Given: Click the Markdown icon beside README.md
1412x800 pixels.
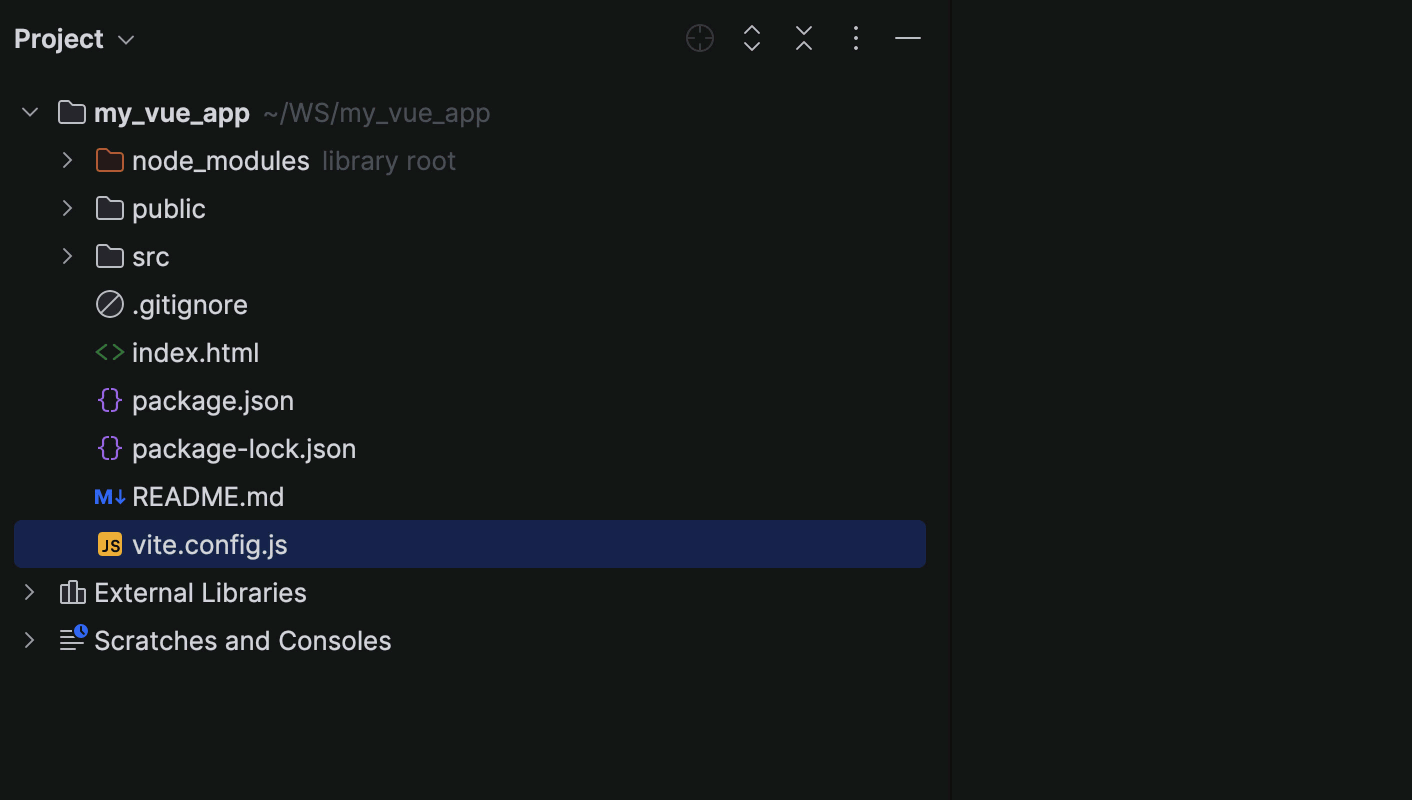Looking at the screenshot, I should coord(109,496).
